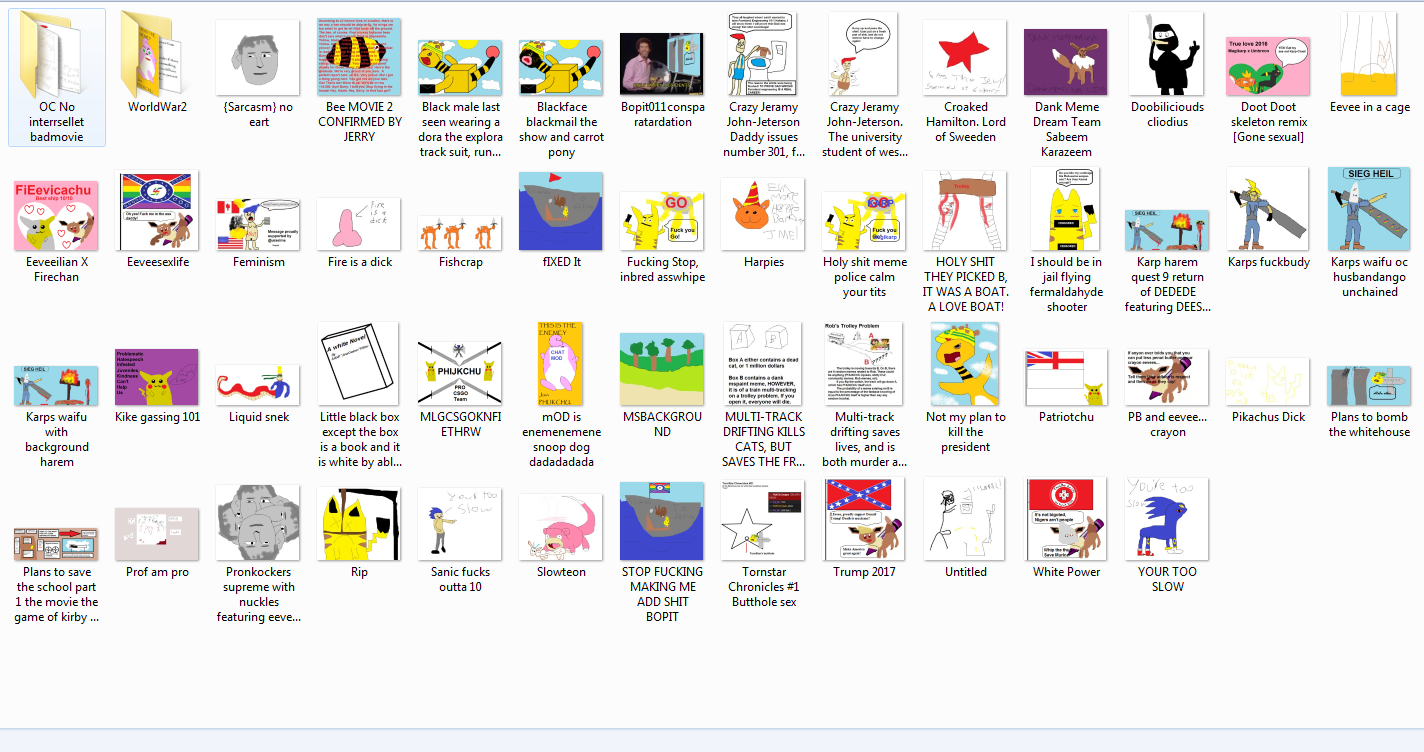The height and width of the screenshot is (752, 1424).
Task: Select the 'MLGCSGOKNFI ETHRW' thumbnail
Action: [460, 374]
